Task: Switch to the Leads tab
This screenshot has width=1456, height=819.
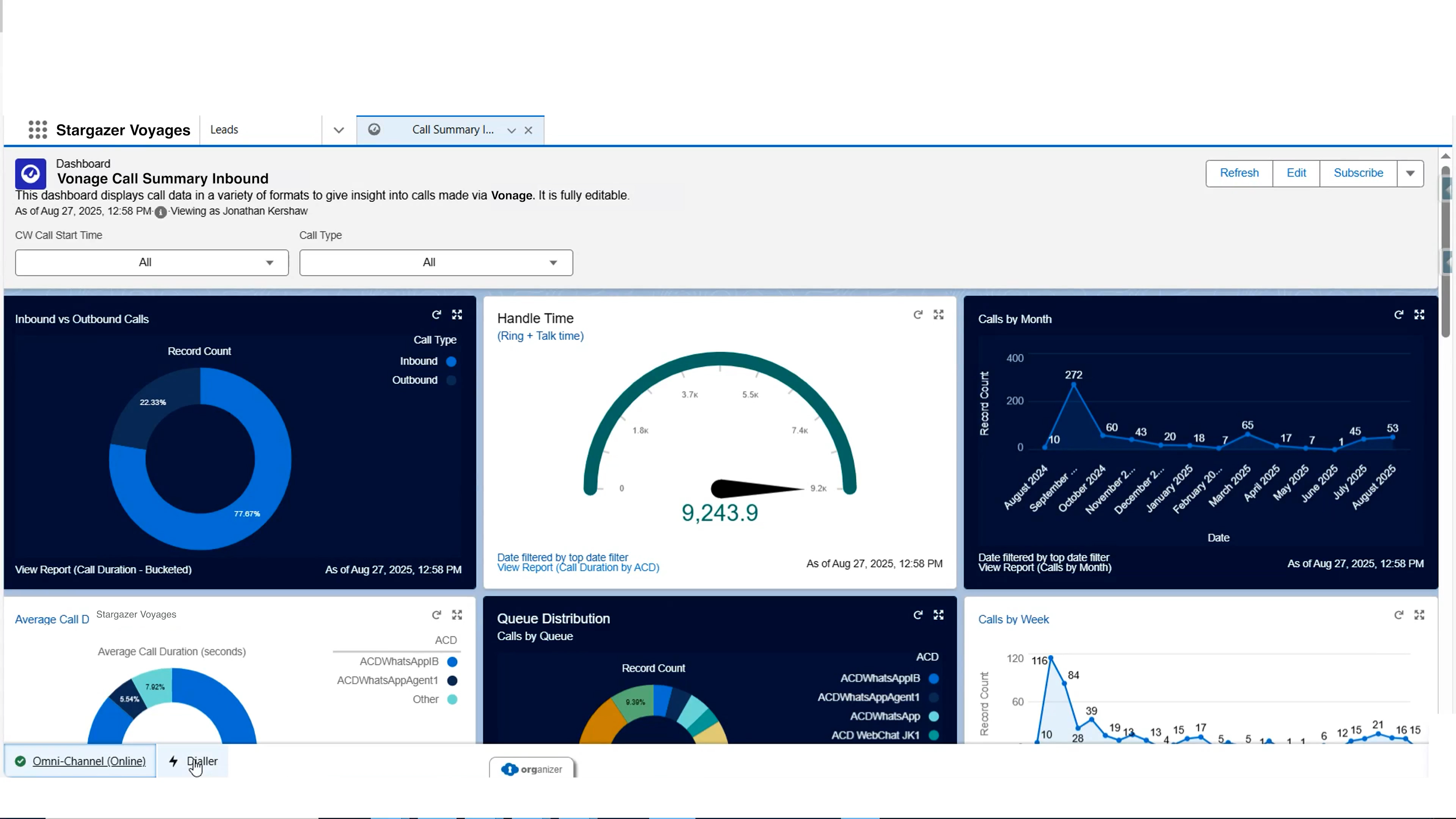Action: [224, 129]
